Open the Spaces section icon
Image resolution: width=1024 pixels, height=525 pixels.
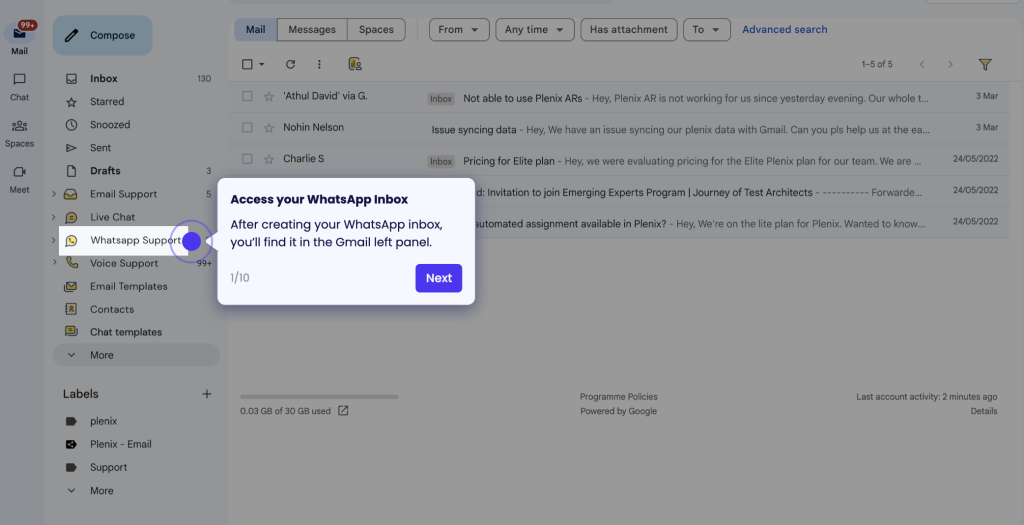click(x=19, y=125)
